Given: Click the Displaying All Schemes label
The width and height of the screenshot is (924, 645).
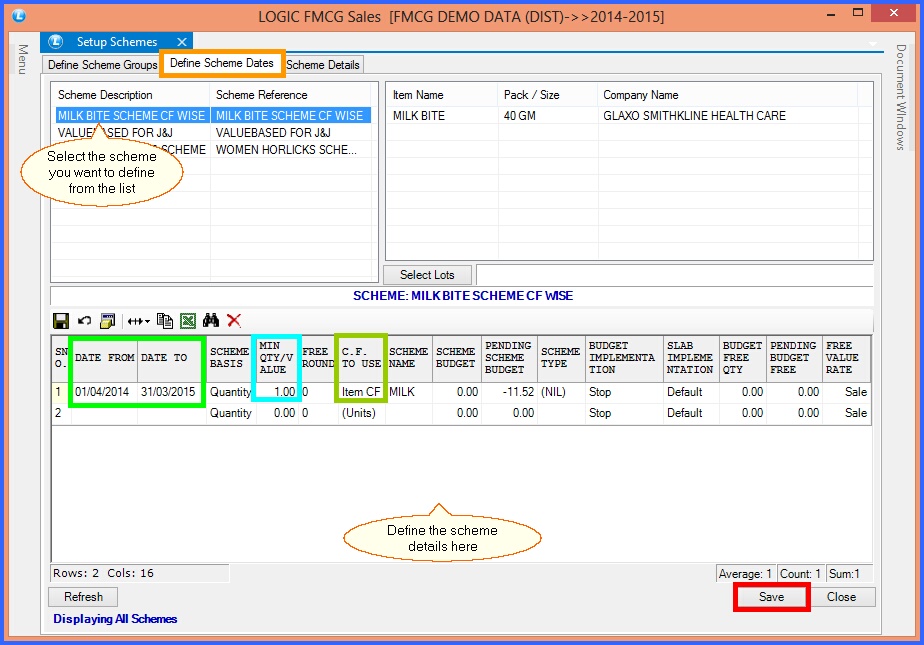Looking at the screenshot, I should click(115, 618).
